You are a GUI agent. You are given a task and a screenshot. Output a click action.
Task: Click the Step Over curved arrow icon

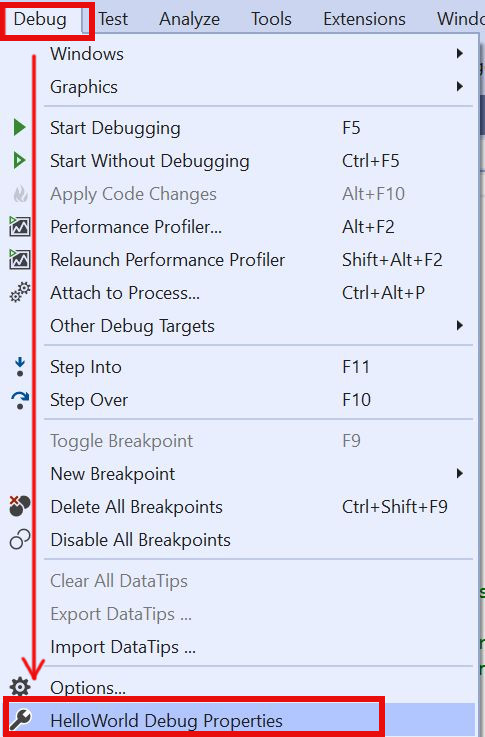20,400
